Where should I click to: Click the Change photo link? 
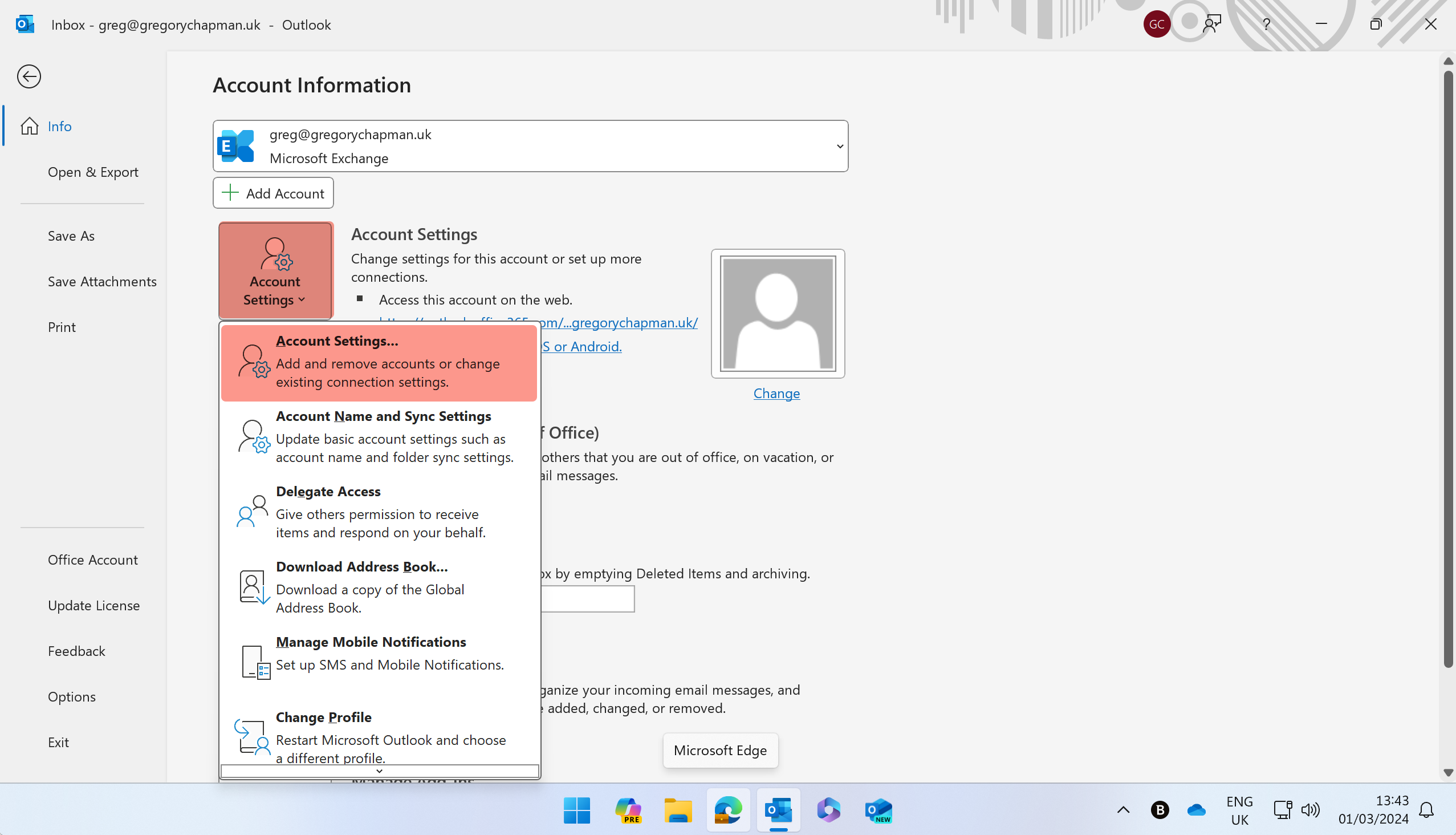pos(776,394)
